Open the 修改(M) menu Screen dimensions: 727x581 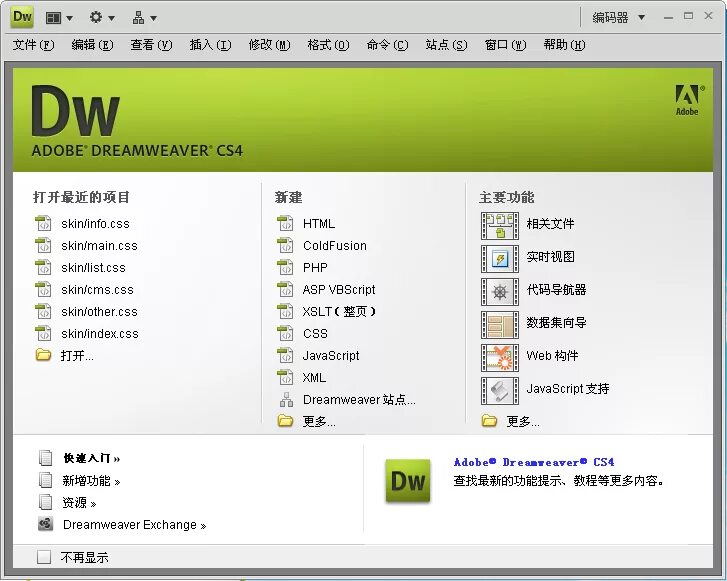tap(269, 45)
